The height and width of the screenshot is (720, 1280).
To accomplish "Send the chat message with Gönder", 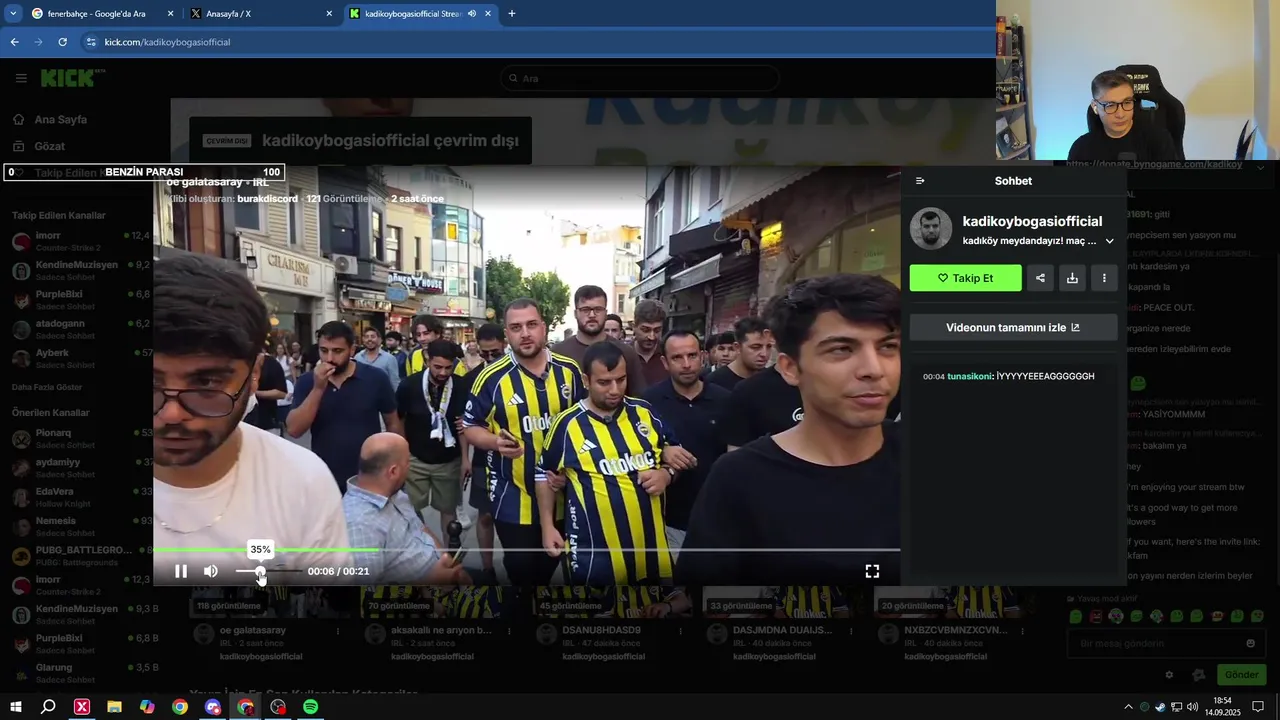I will [1241, 675].
